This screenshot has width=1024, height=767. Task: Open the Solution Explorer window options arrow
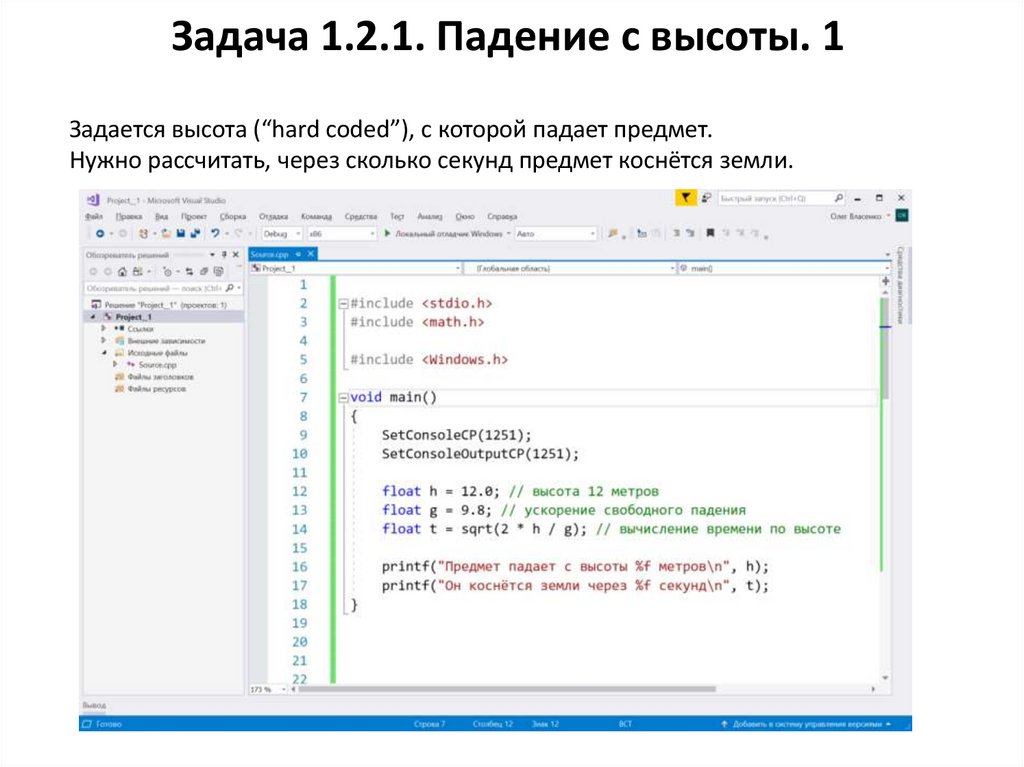pyautogui.click(x=212, y=254)
